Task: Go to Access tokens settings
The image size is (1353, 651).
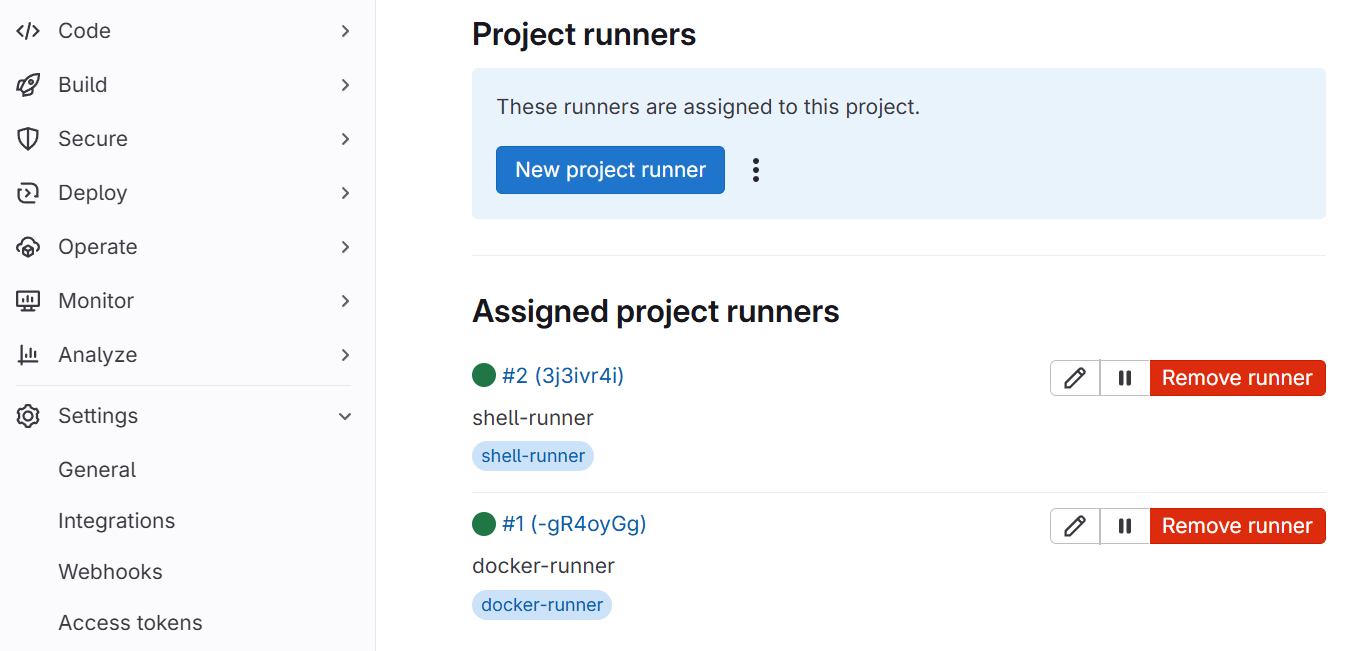Action: click(130, 623)
